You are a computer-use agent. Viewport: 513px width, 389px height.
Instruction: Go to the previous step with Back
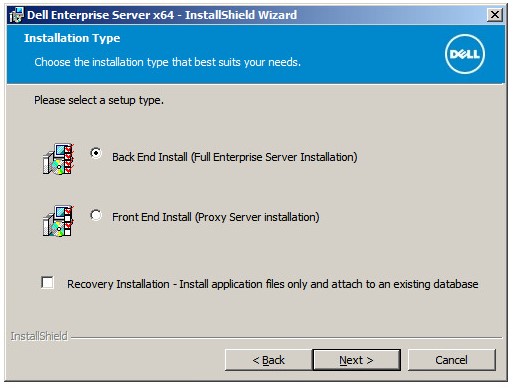[x=269, y=360]
